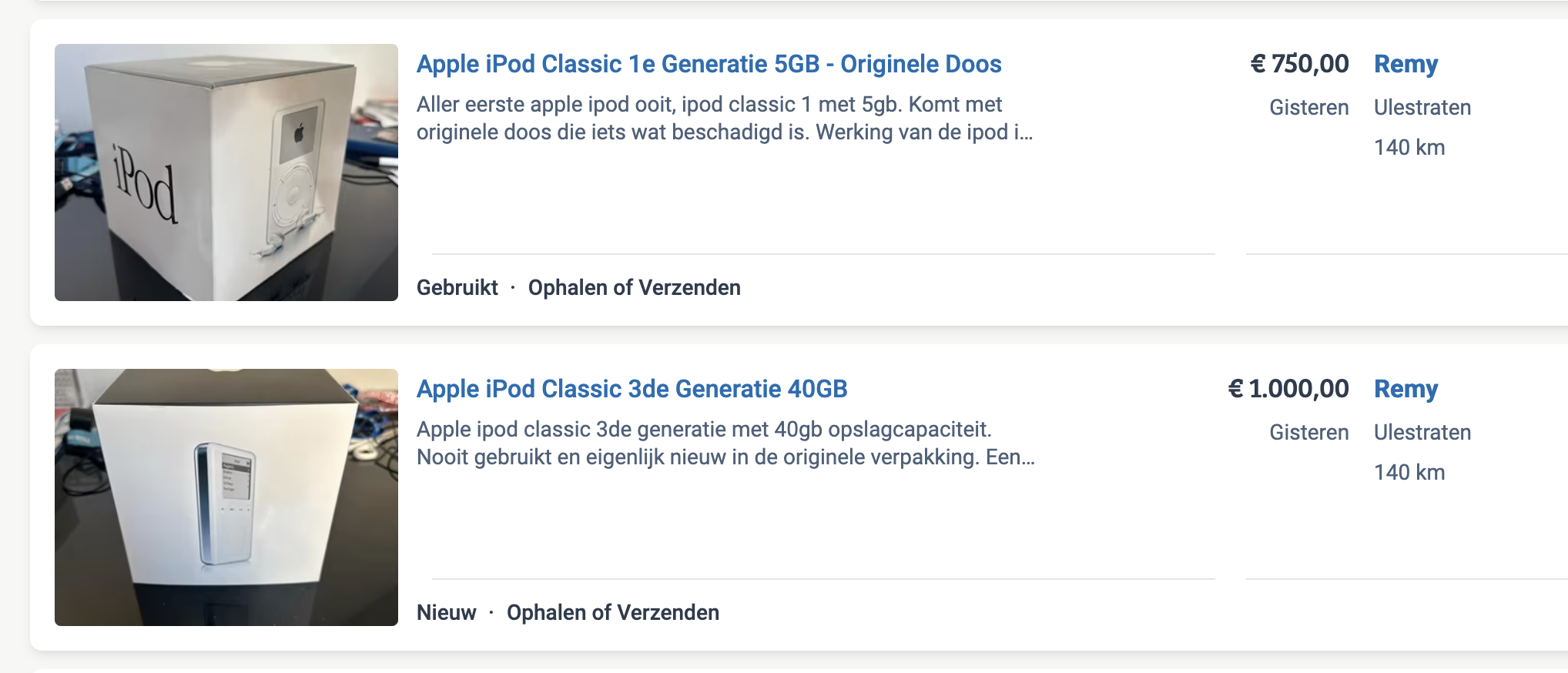Open listing Apple iPod Classic 1e Generatie 5GB
The image size is (1568, 673).
pyautogui.click(x=709, y=64)
